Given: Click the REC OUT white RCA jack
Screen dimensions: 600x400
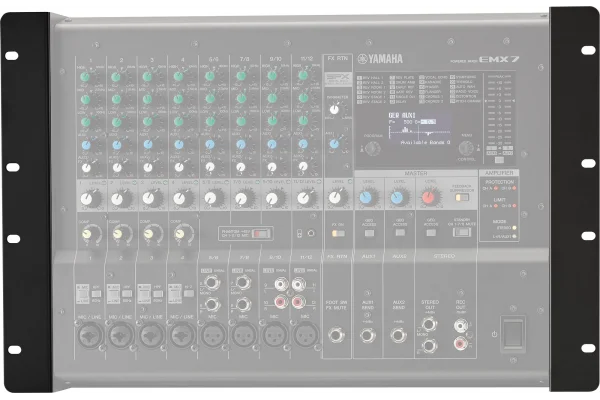Looking at the screenshot, I should 461,326.
